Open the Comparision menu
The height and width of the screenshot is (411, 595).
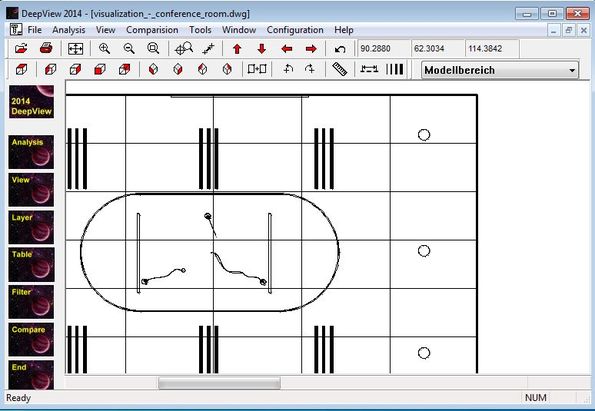point(152,30)
